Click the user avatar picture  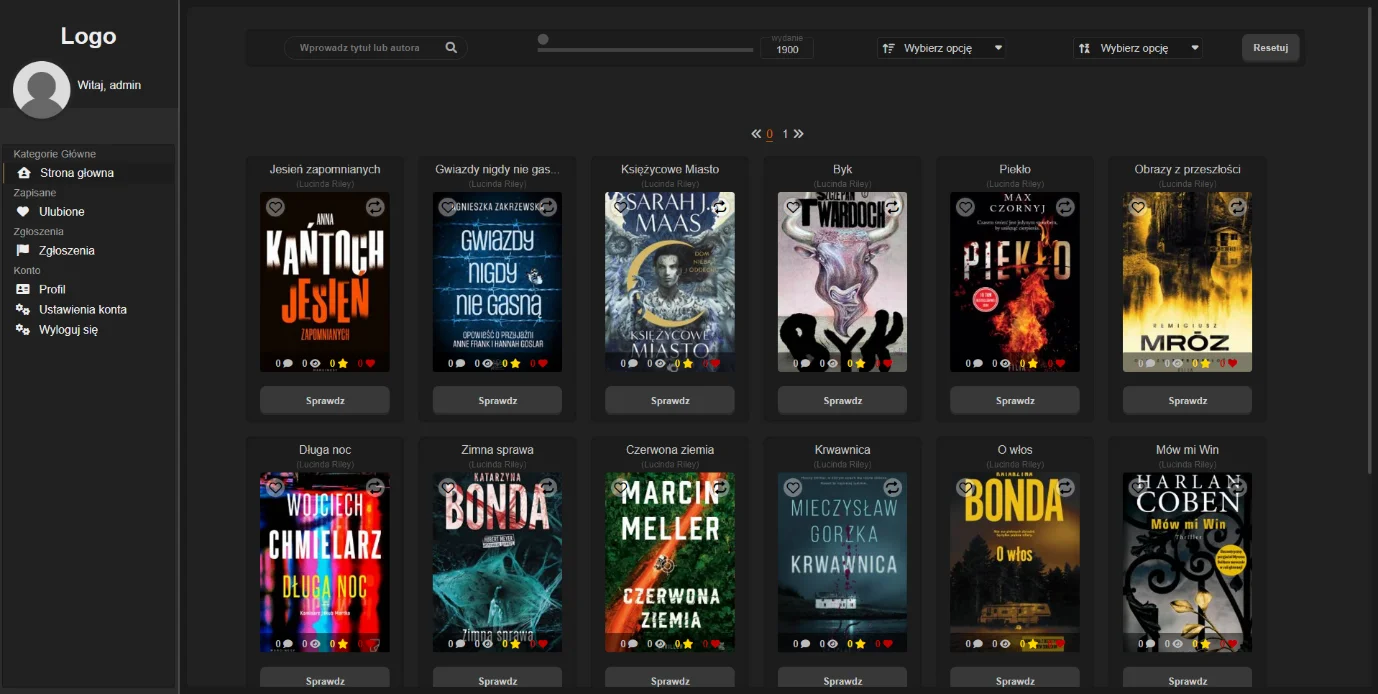point(41,90)
